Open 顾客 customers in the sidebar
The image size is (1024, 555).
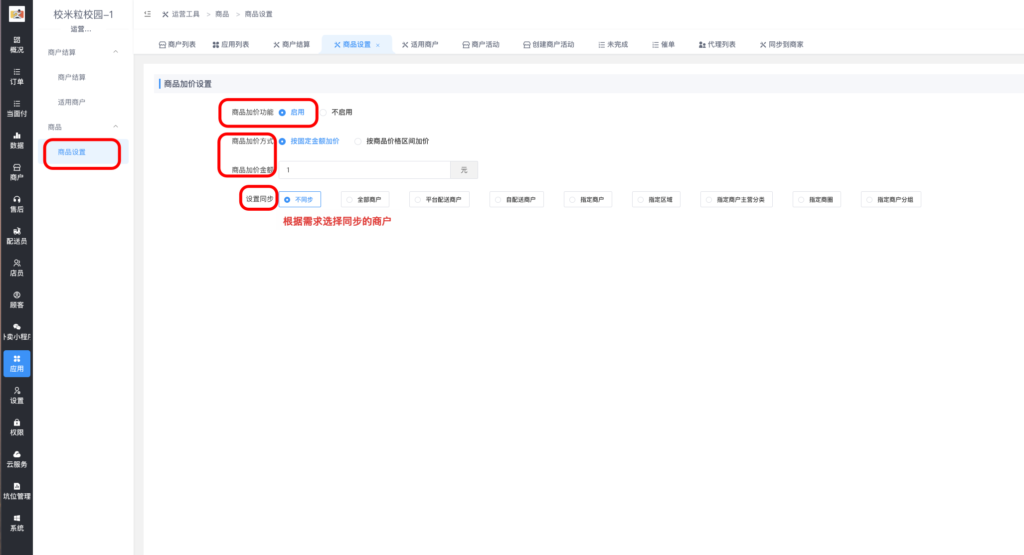coord(16,300)
